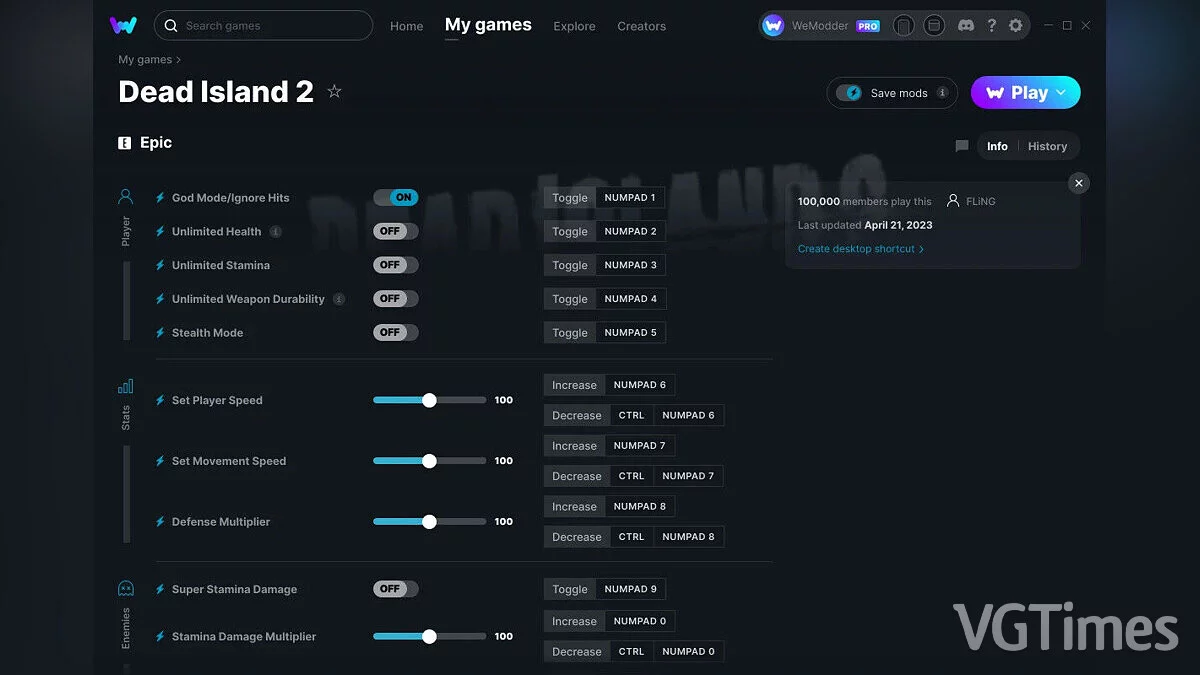Screen dimensions: 1200x675
Task: Click the FLiNG author person icon
Action: pyautogui.click(x=953, y=201)
